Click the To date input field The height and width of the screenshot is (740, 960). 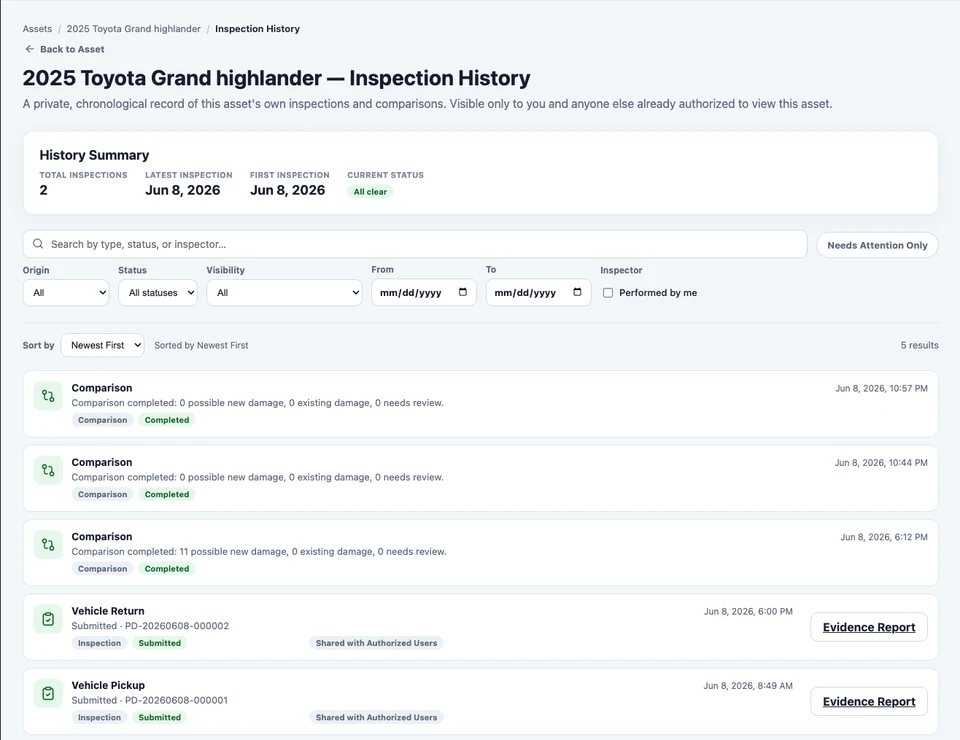[539, 293]
